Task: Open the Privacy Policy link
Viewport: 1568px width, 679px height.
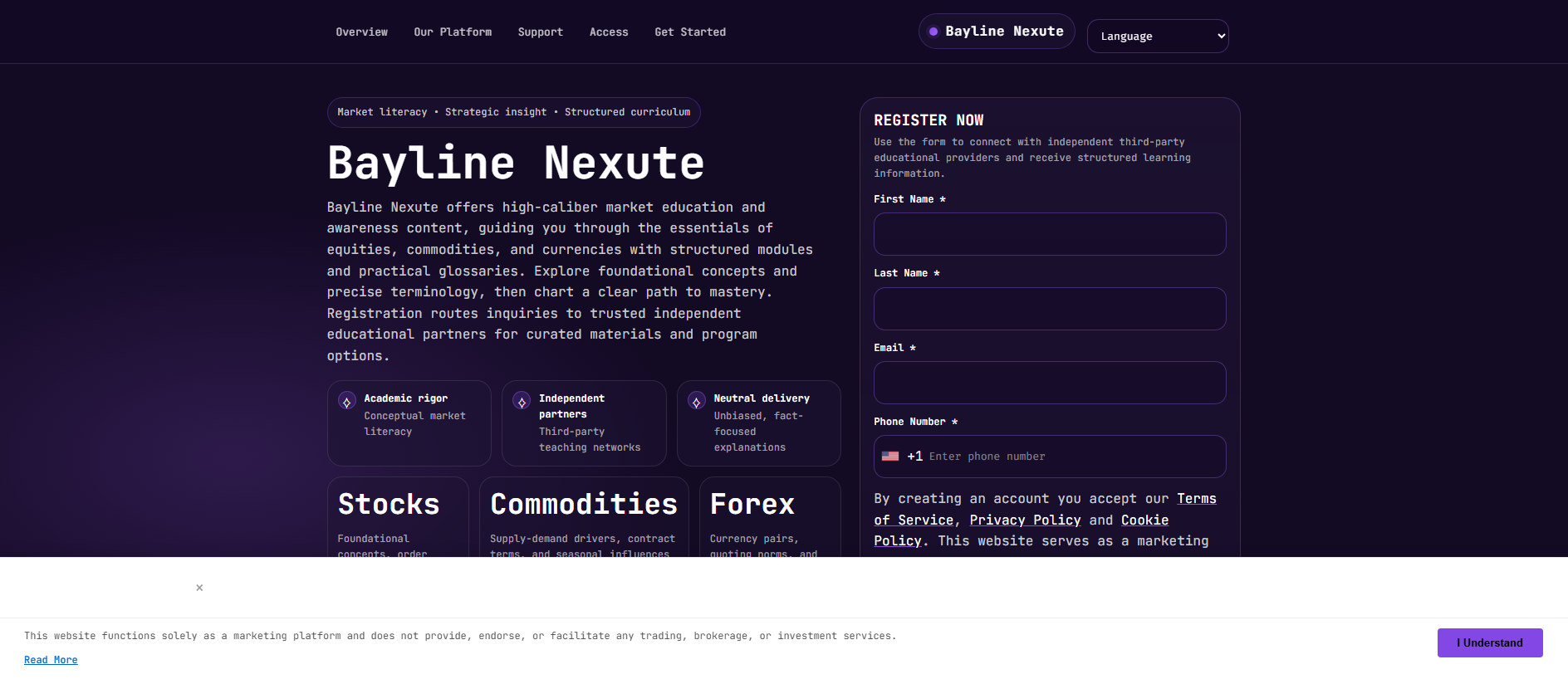Action: (1025, 520)
